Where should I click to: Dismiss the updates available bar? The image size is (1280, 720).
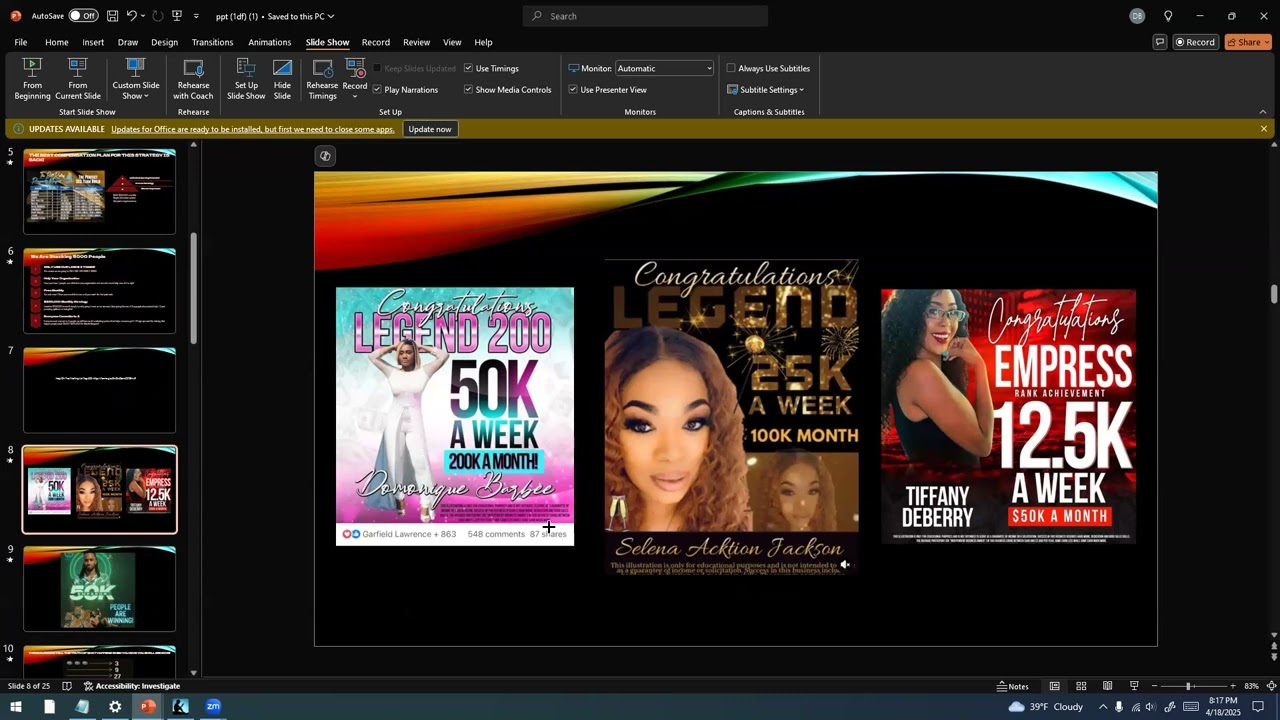[x=1264, y=129]
